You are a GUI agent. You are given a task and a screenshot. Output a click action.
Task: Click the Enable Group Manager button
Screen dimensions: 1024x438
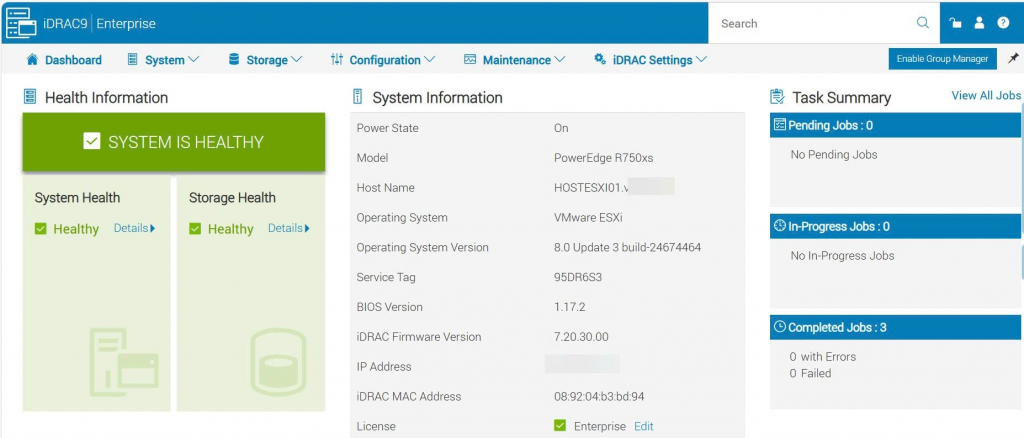click(x=942, y=59)
